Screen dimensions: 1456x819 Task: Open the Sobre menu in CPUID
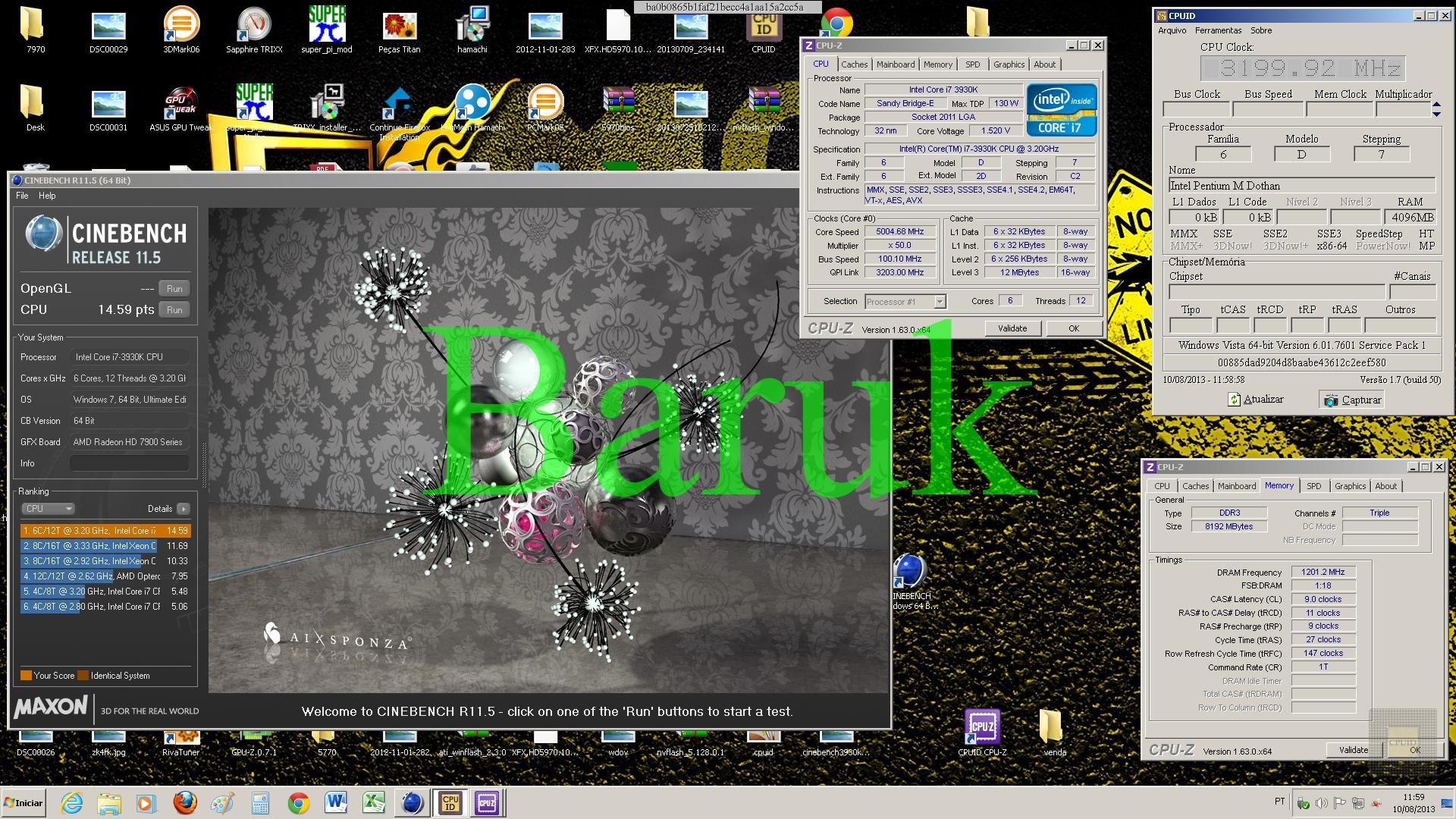tap(1261, 30)
